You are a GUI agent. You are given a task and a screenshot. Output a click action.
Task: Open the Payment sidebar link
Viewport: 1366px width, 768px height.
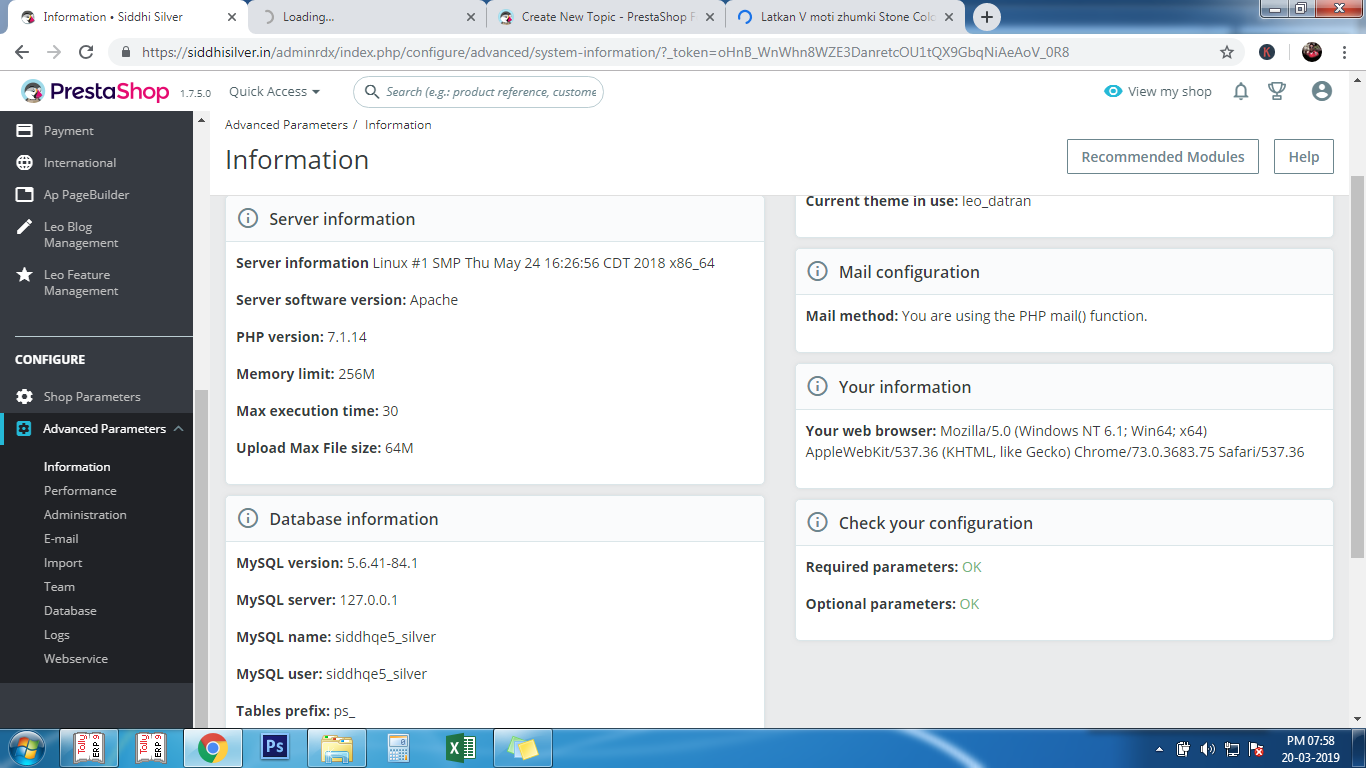point(69,131)
